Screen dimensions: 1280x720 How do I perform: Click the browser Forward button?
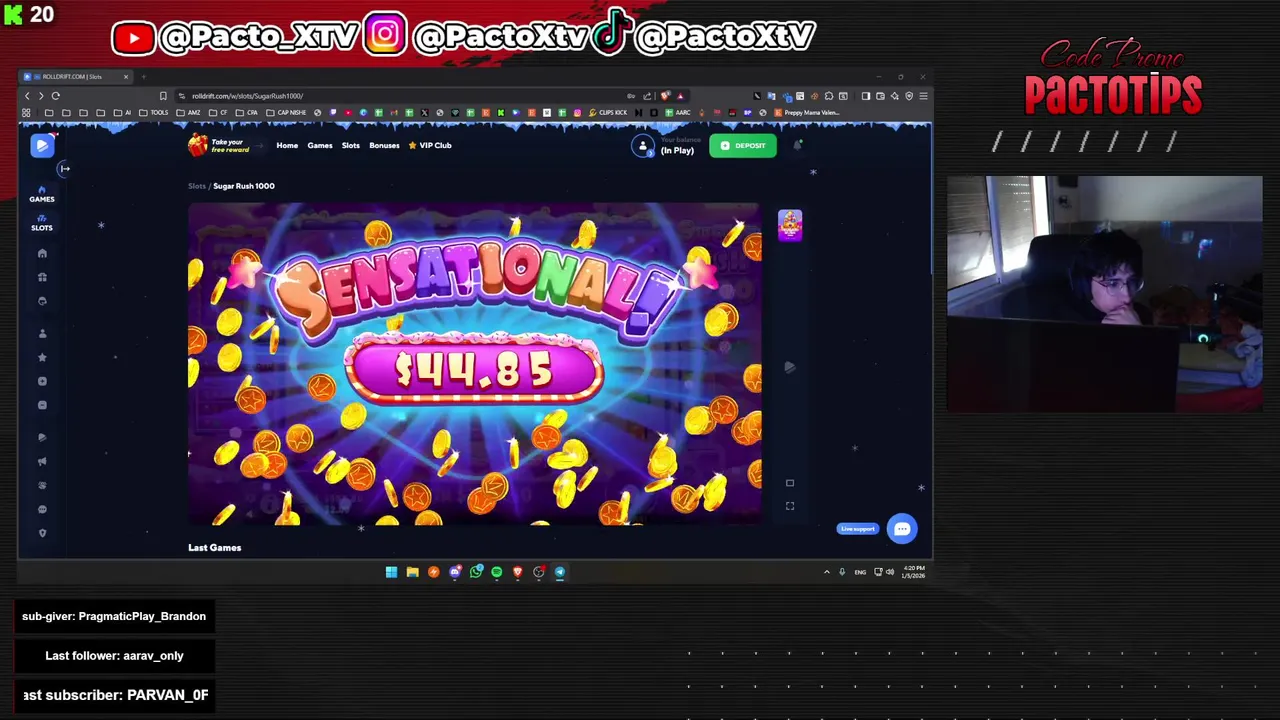click(x=41, y=96)
